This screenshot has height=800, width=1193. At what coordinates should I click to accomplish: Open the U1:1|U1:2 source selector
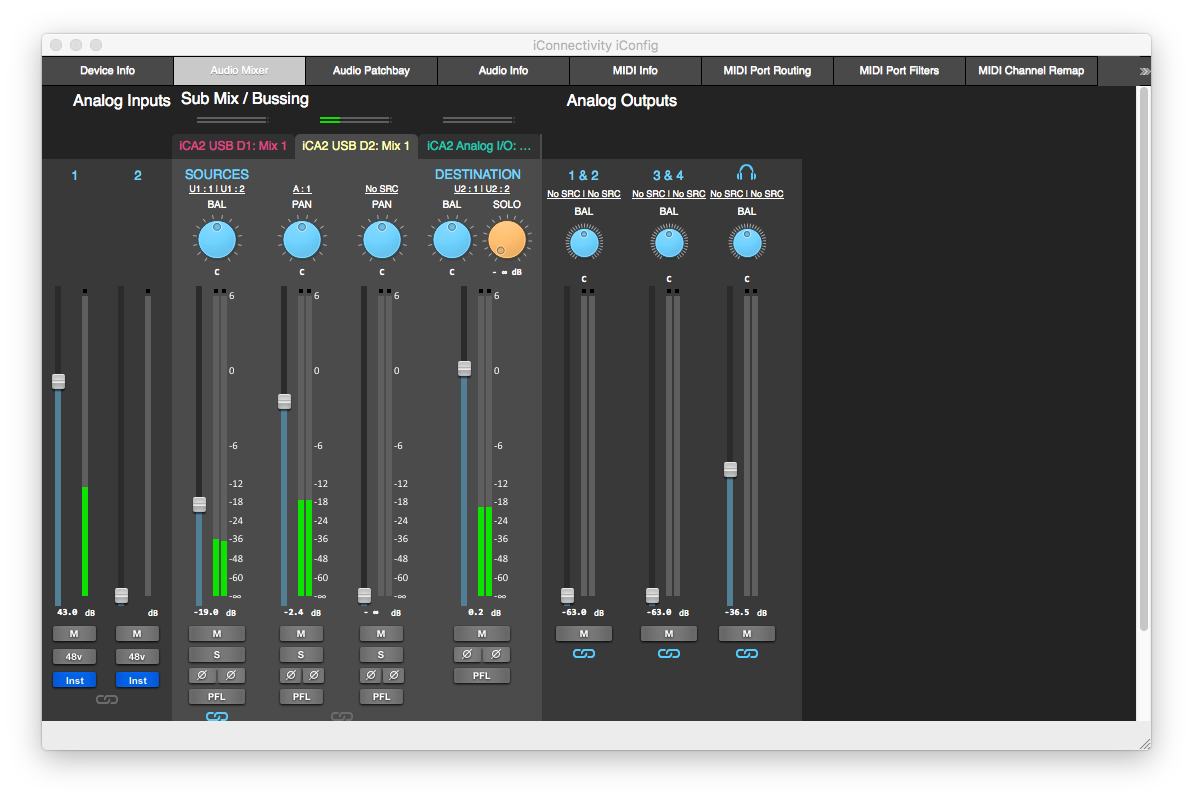(x=217, y=189)
